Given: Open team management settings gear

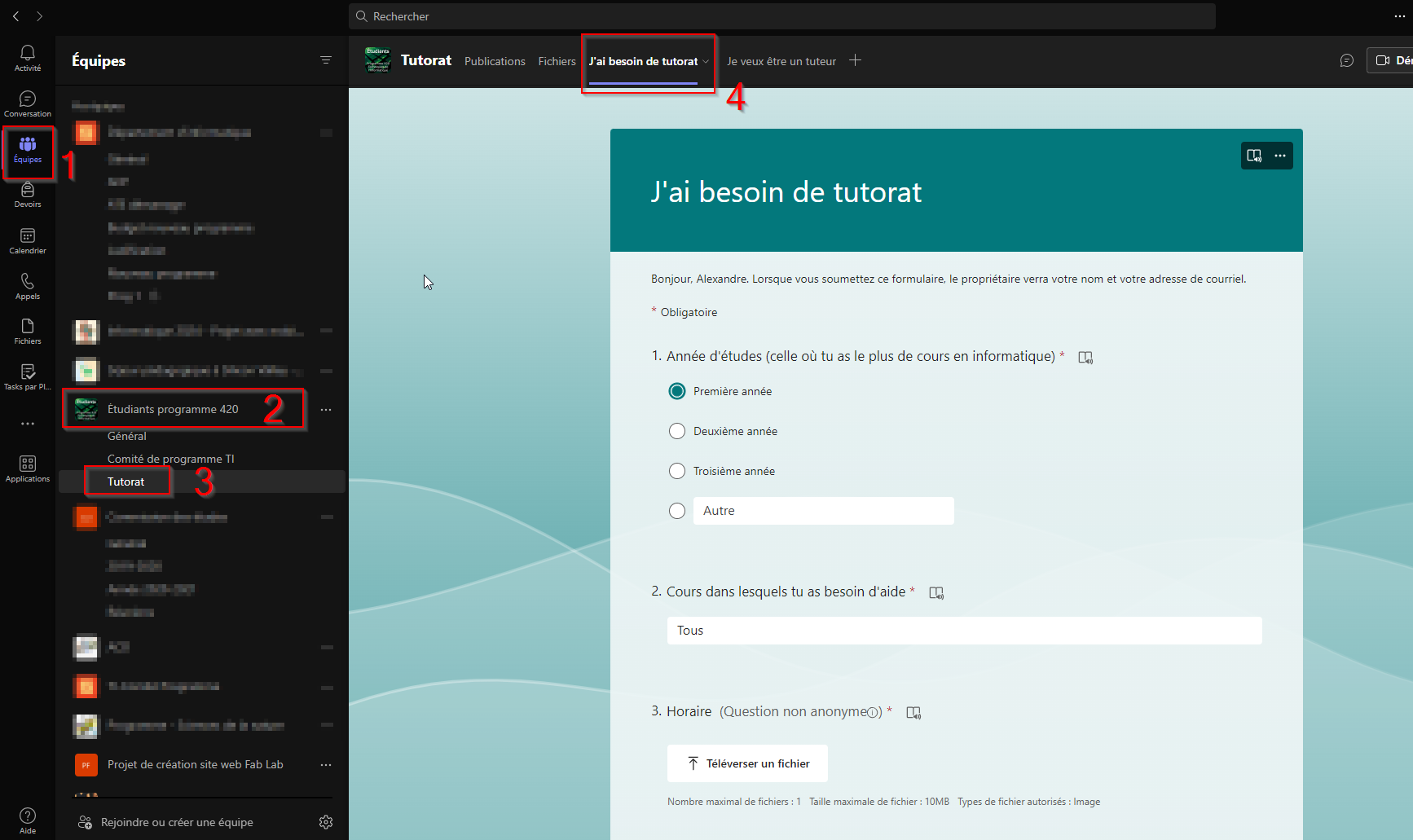Looking at the screenshot, I should tap(326, 822).
